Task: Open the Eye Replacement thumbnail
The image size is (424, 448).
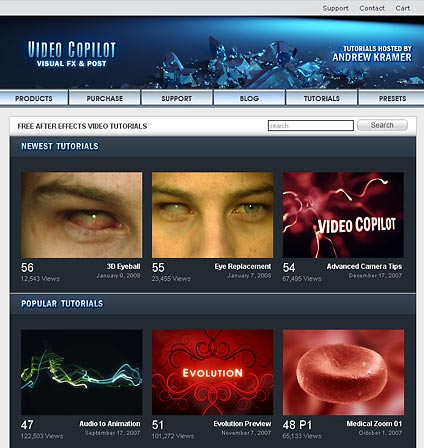Action: pos(212,215)
